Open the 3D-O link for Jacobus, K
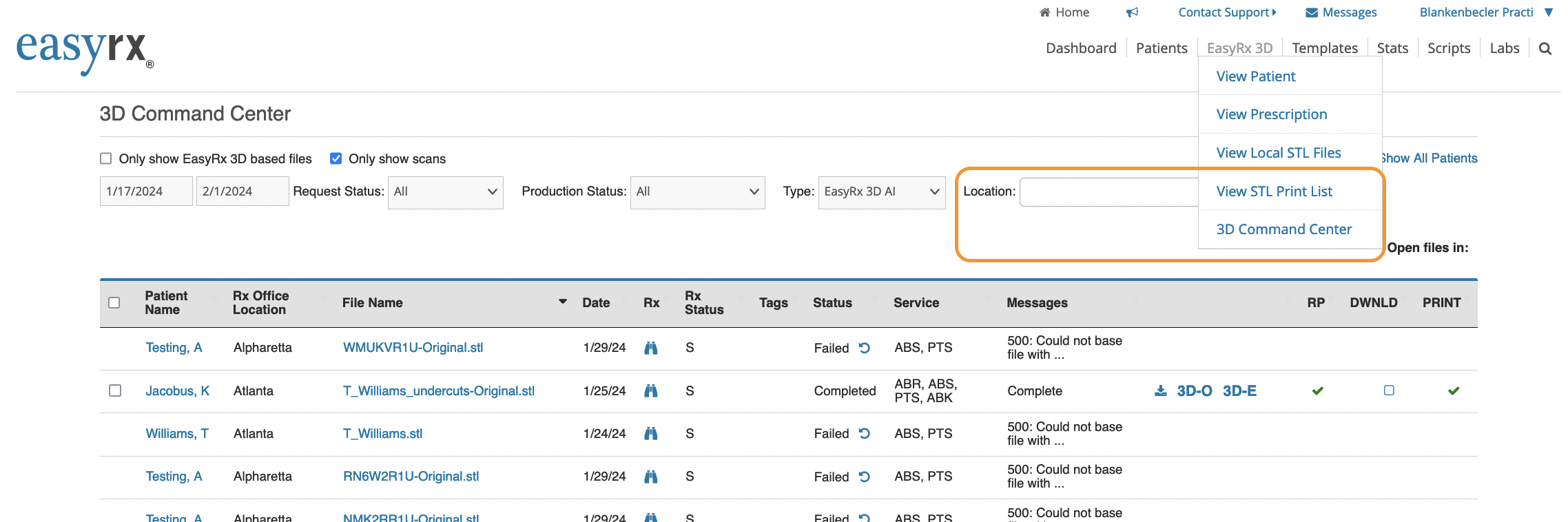This screenshot has height=522, width=1568. click(1195, 391)
